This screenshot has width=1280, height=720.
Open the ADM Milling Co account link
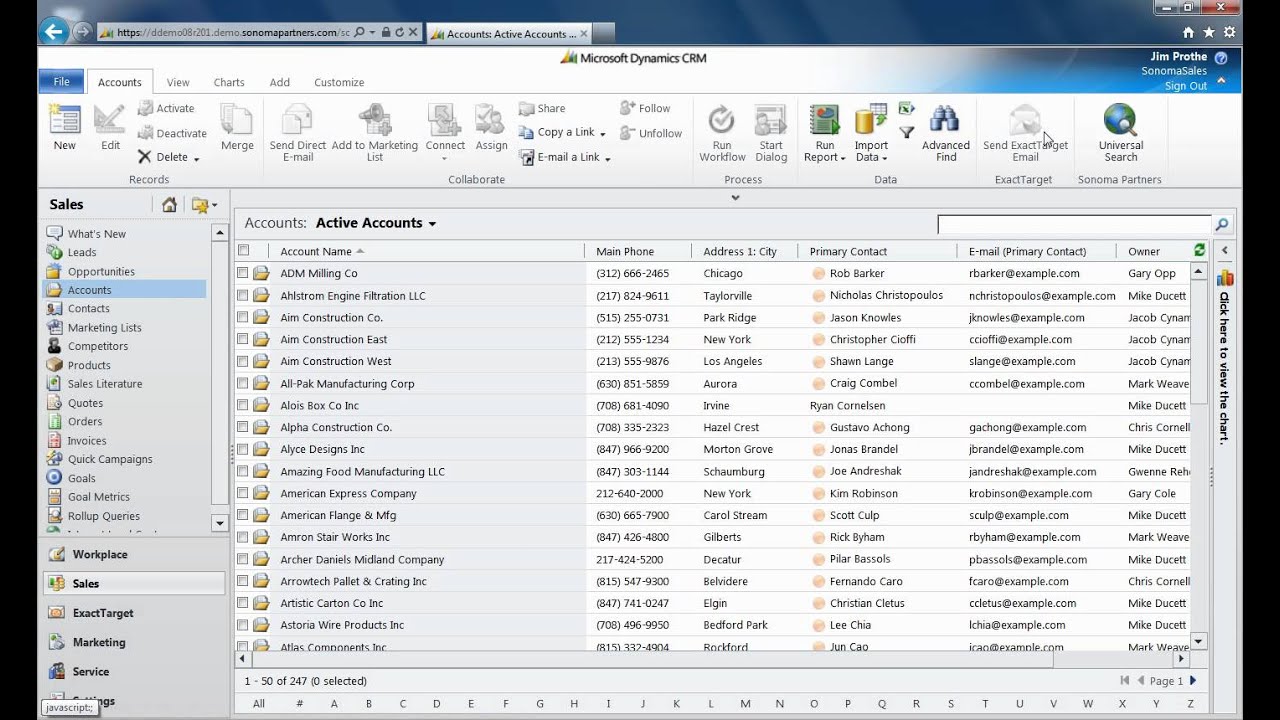point(318,273)
